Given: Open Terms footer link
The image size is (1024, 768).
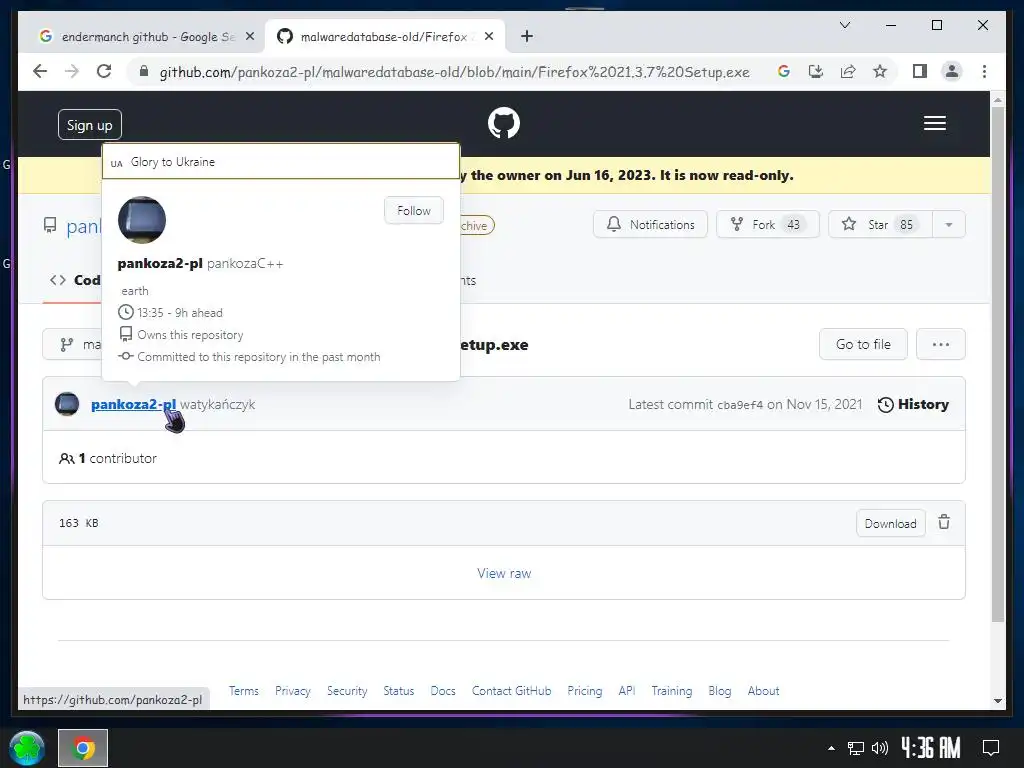Looking at the screenshot, I should (244, 690).
